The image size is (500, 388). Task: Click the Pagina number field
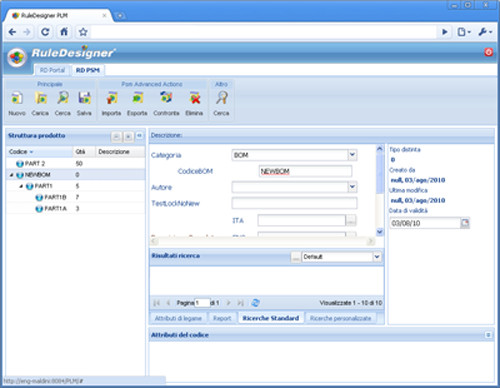(x=202, y=303)
